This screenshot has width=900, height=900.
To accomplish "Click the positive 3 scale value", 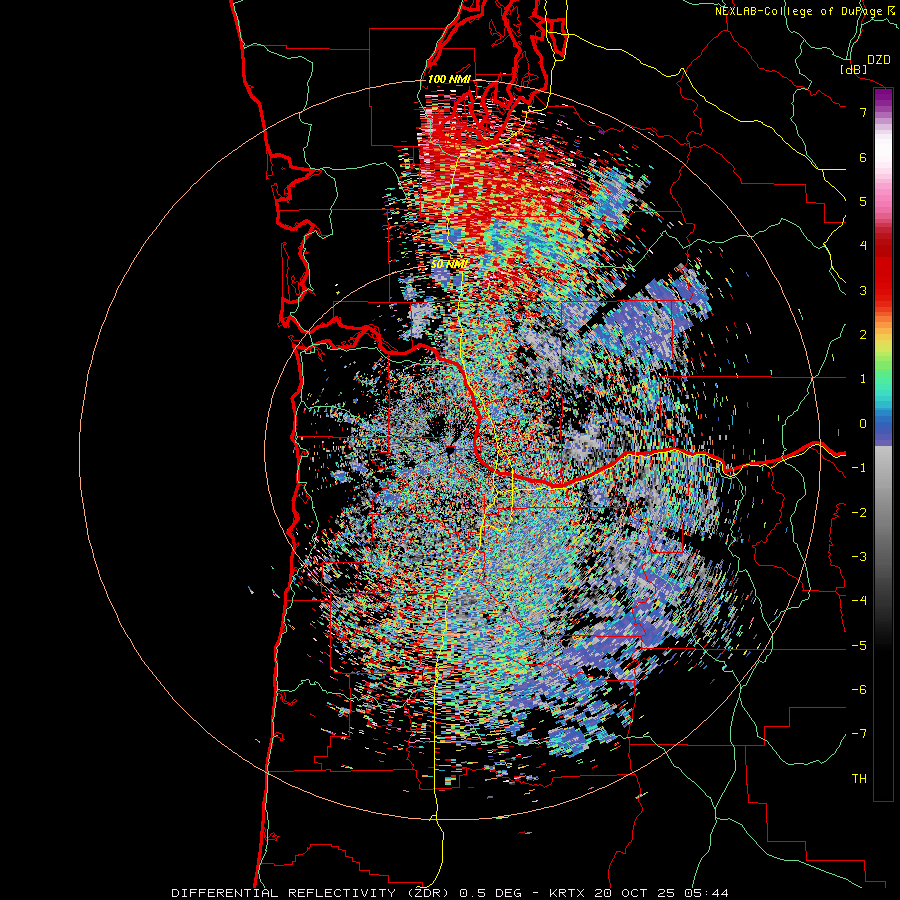I will pyautogui.click(x=863, y=290).
